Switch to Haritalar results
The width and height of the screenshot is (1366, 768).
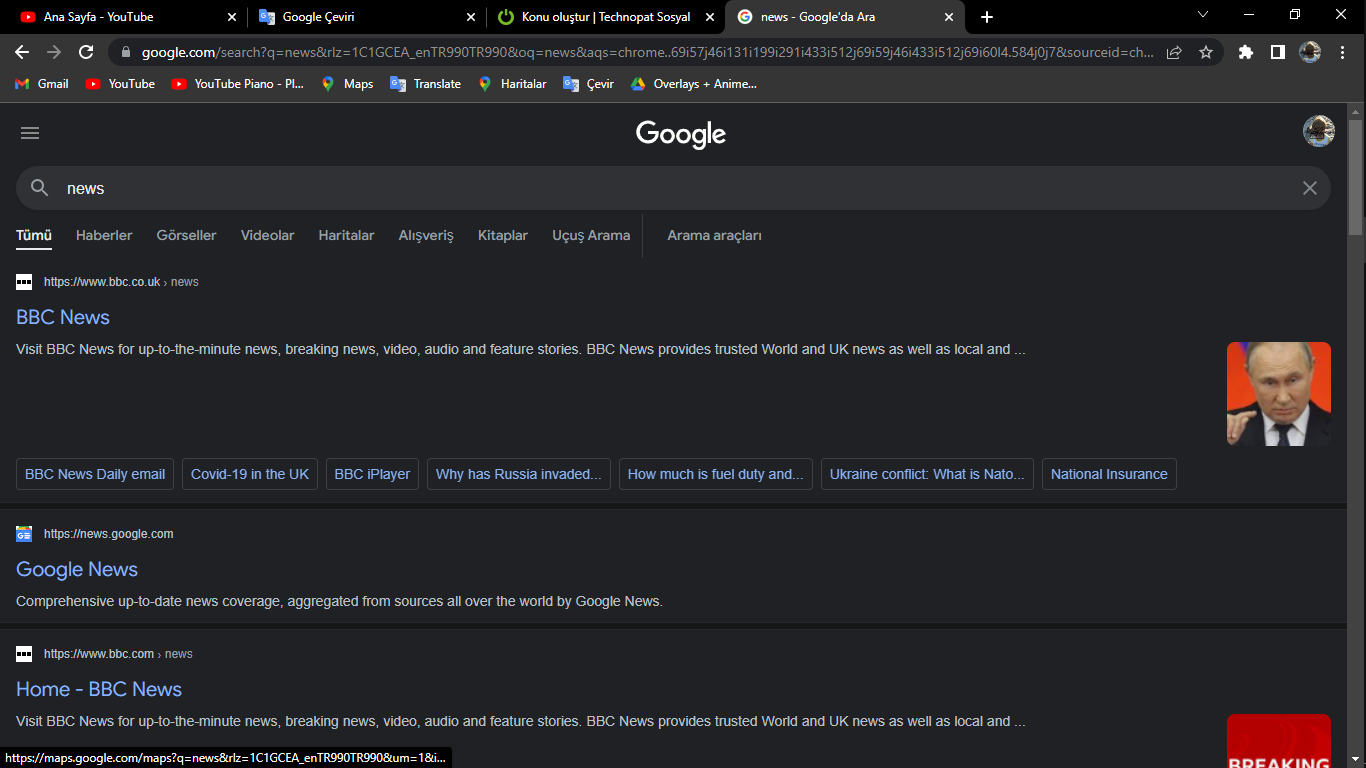(346, 236)
